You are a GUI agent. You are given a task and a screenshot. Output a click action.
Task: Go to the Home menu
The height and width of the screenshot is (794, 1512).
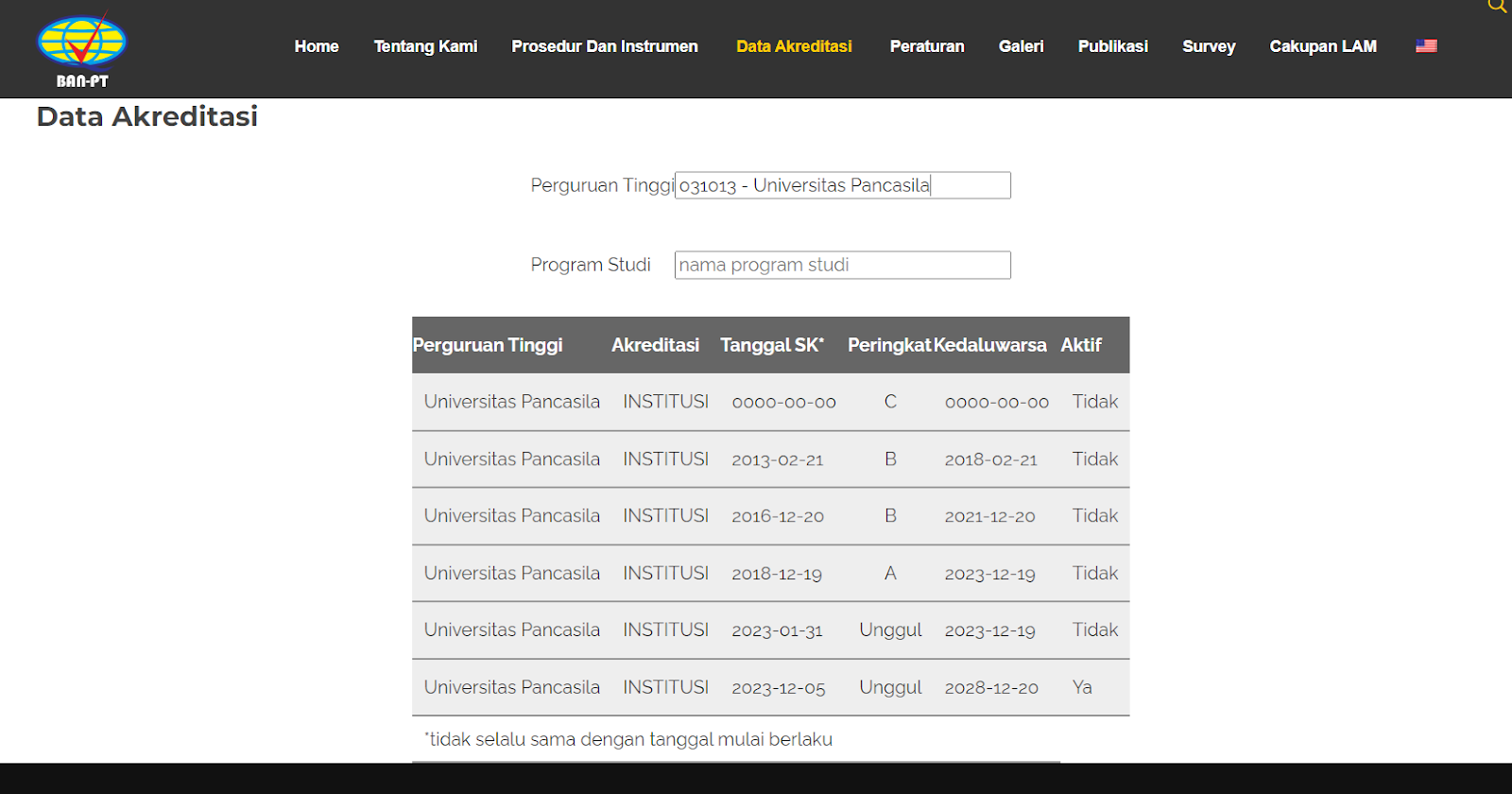click(x=317, y=46)
